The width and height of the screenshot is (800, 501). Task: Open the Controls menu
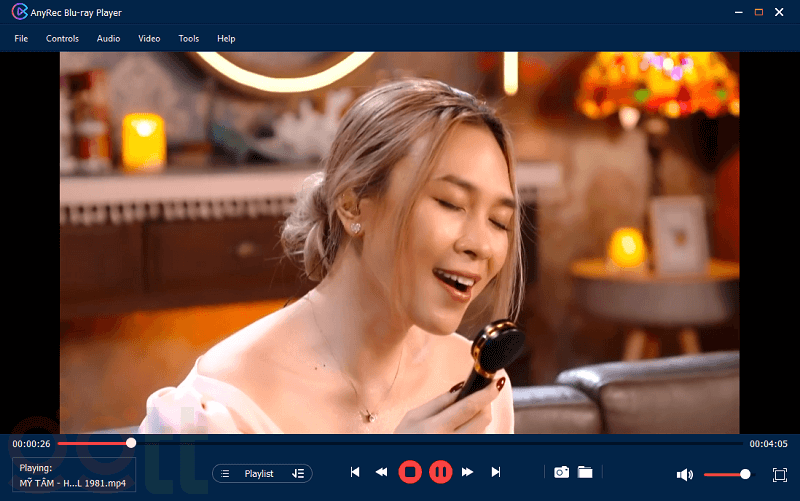[x=62, y=38]
